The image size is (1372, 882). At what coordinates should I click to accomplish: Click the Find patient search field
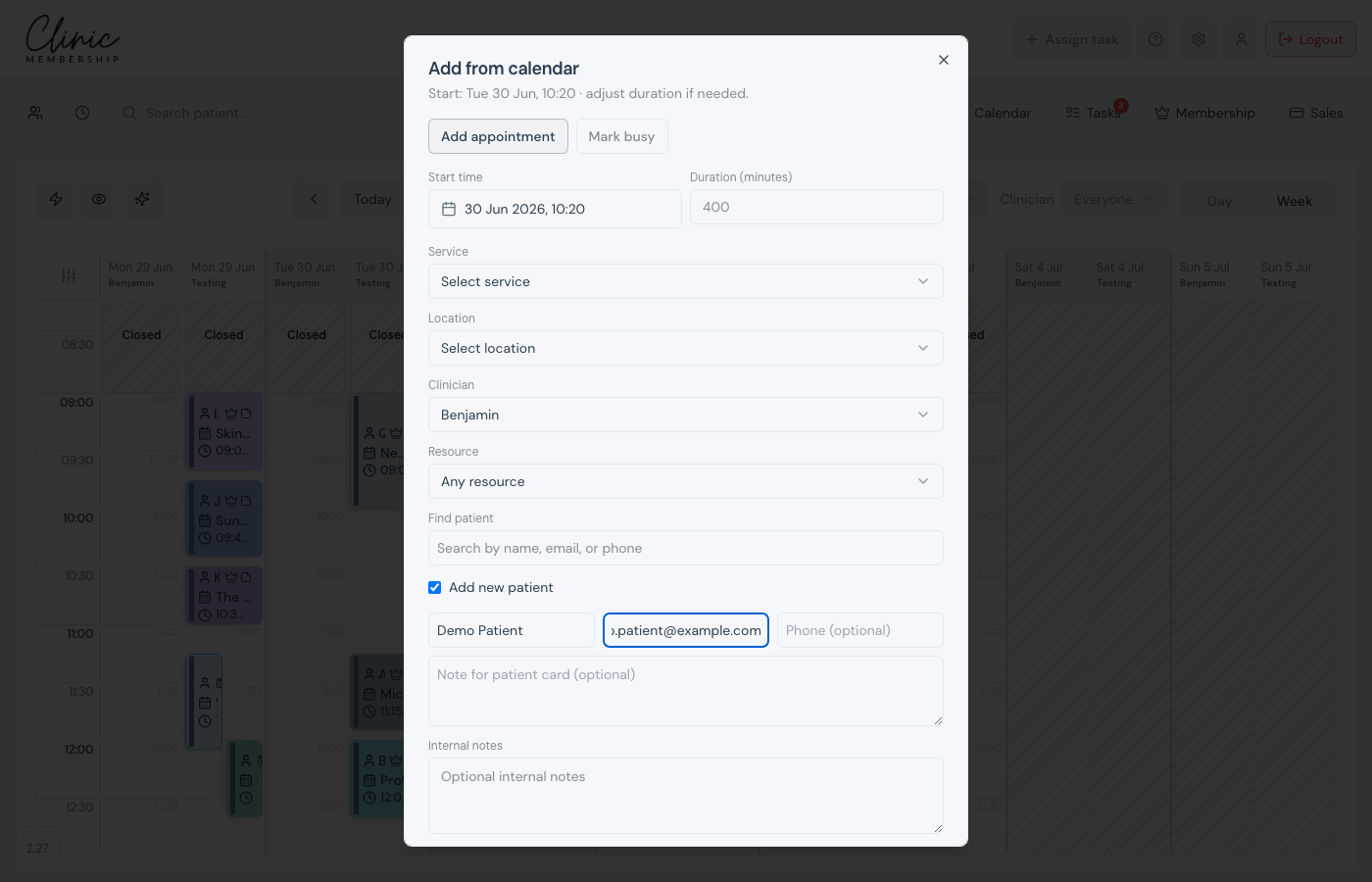coord(686,548)
